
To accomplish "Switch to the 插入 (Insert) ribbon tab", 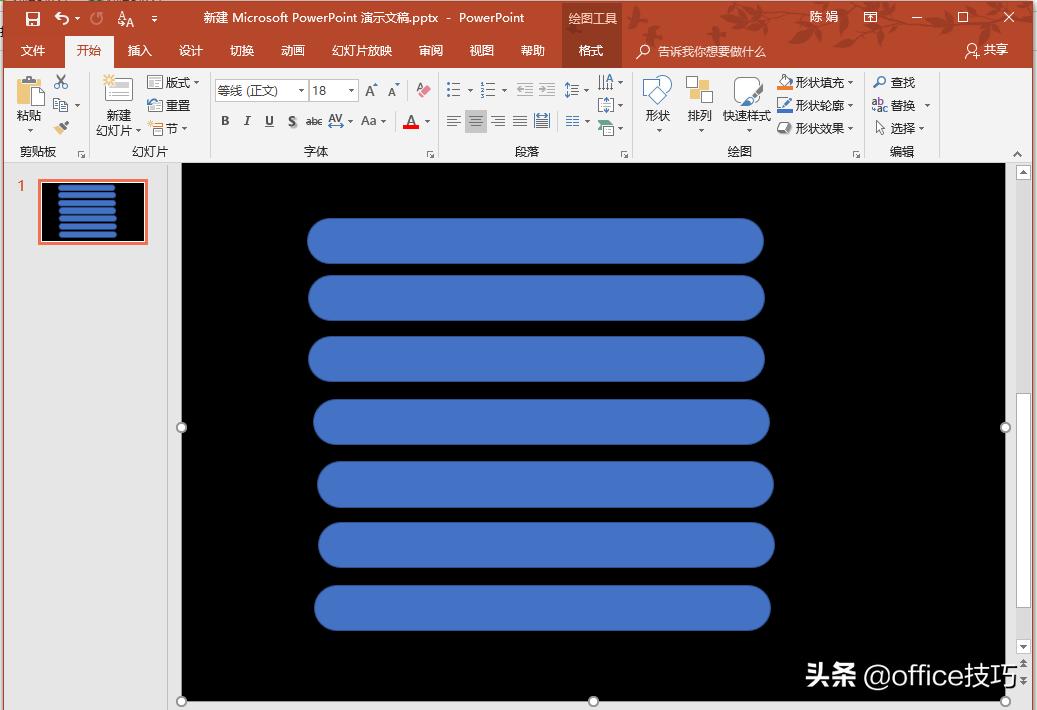I will 141,50.
